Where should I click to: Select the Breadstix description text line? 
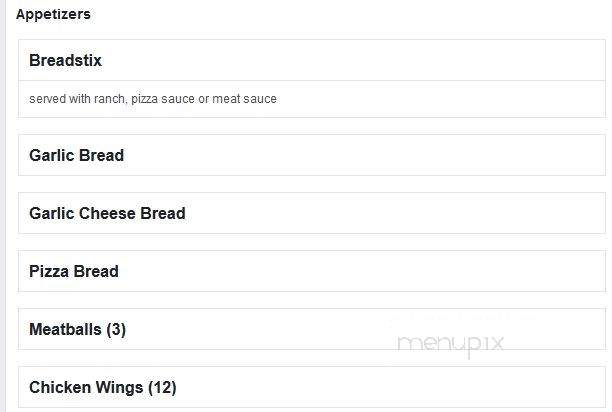click(153, 99)
